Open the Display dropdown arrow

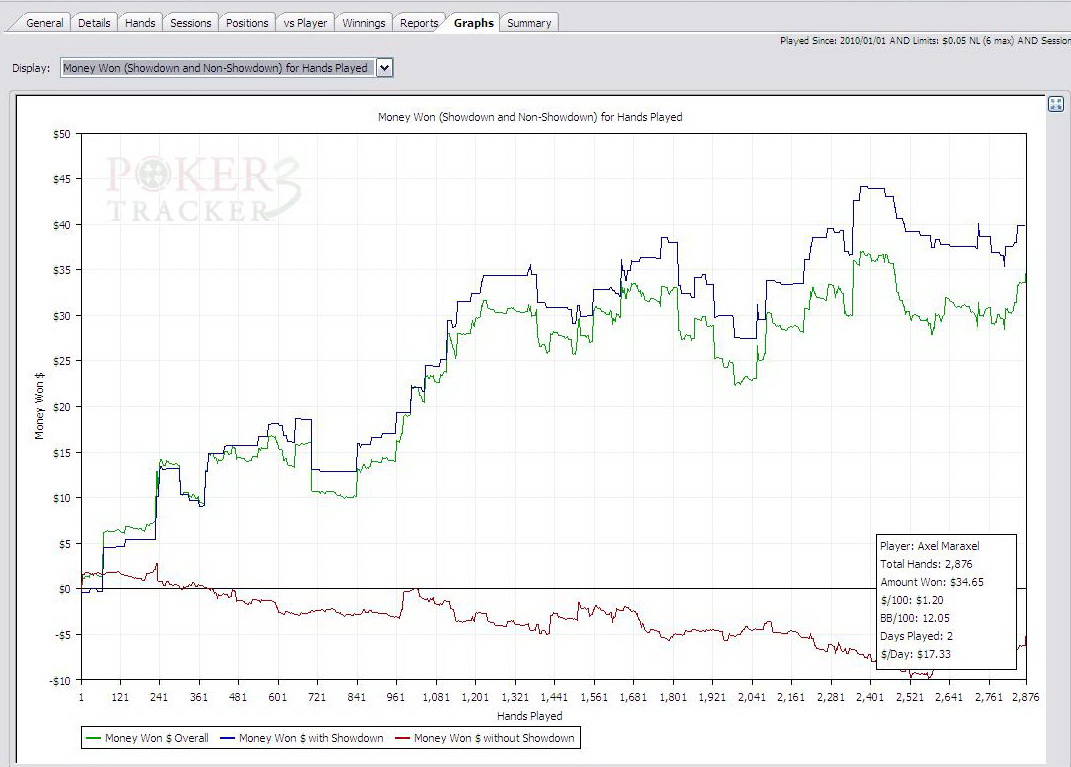click(x=385, y=68)
